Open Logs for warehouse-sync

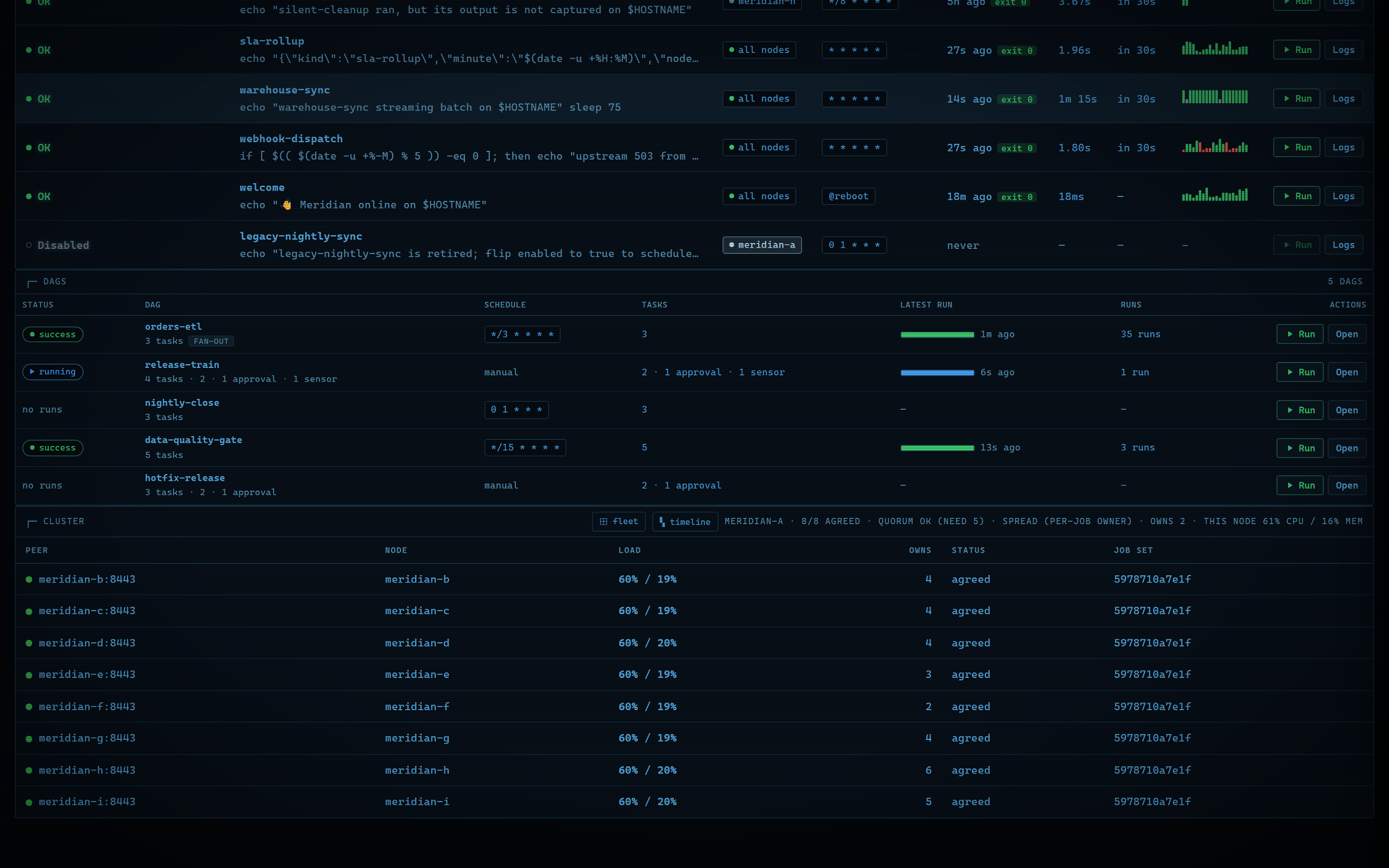click(x=1343, y=99)
